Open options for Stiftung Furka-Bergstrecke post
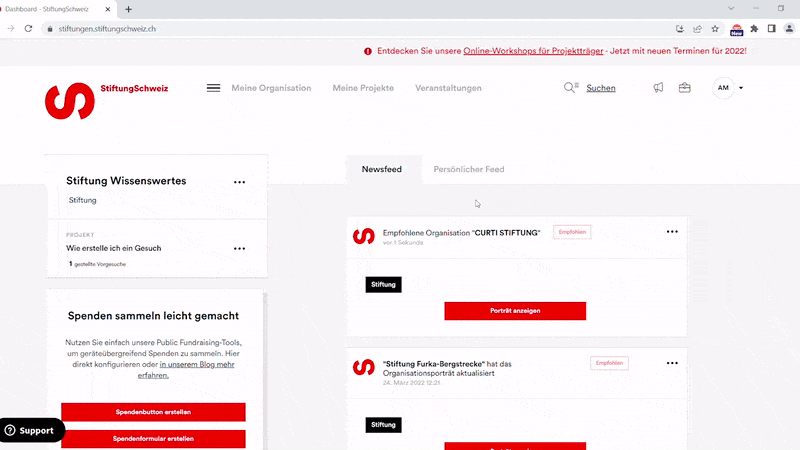The width and height of the screenshot is (800, 450). [x=672, y=362]
